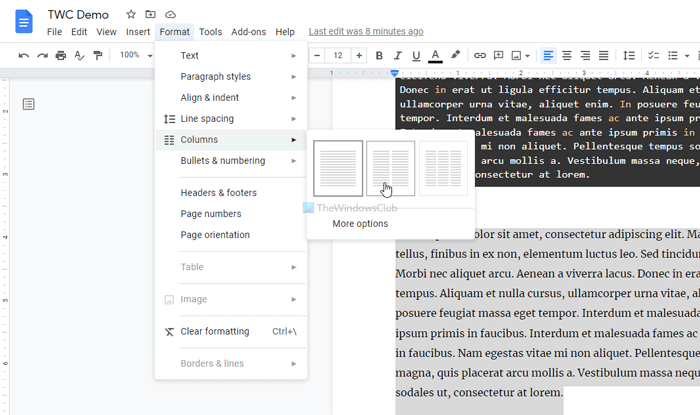This screenshot has height=415, width=700.
Task: Close the open Format menu
Action: [x=175, y=32]
